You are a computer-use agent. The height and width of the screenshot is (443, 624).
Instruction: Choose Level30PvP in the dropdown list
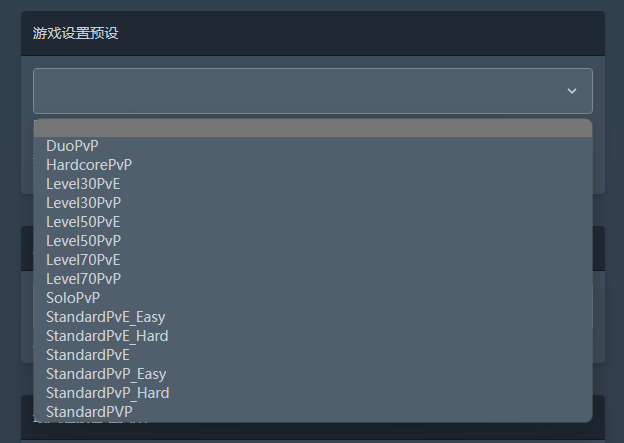(313, 203)
